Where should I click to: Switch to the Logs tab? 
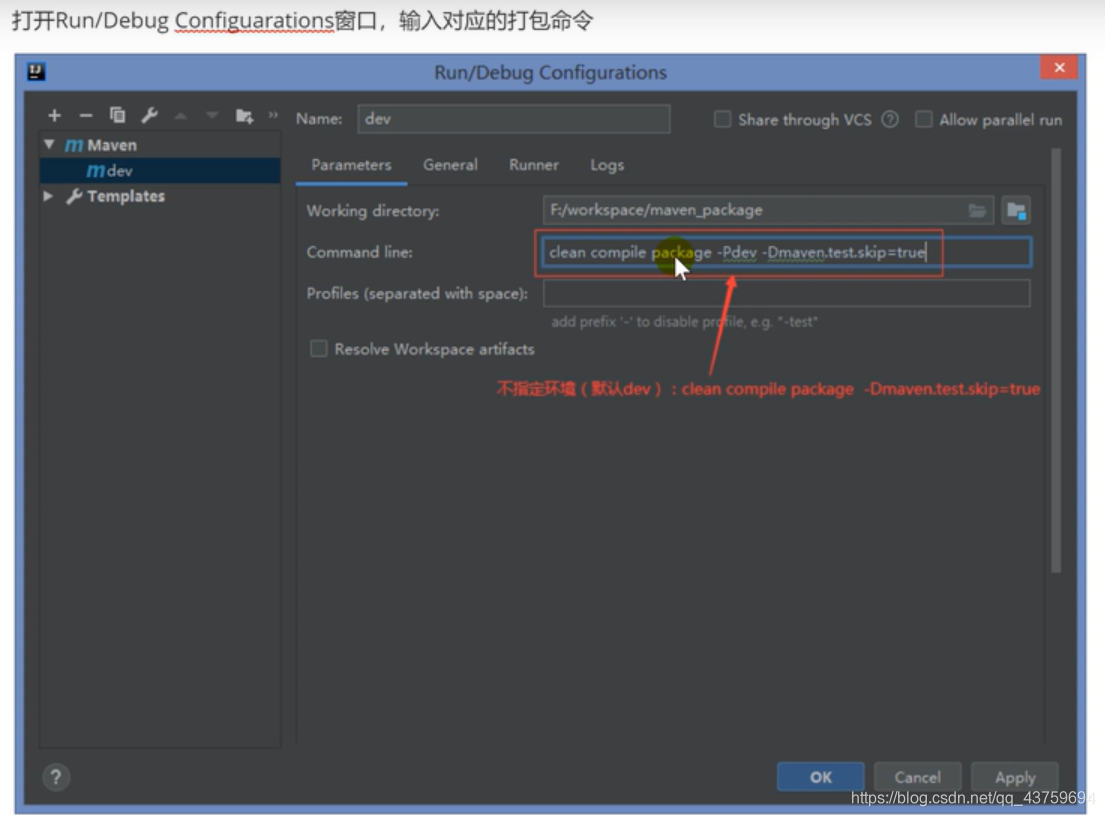607,165
